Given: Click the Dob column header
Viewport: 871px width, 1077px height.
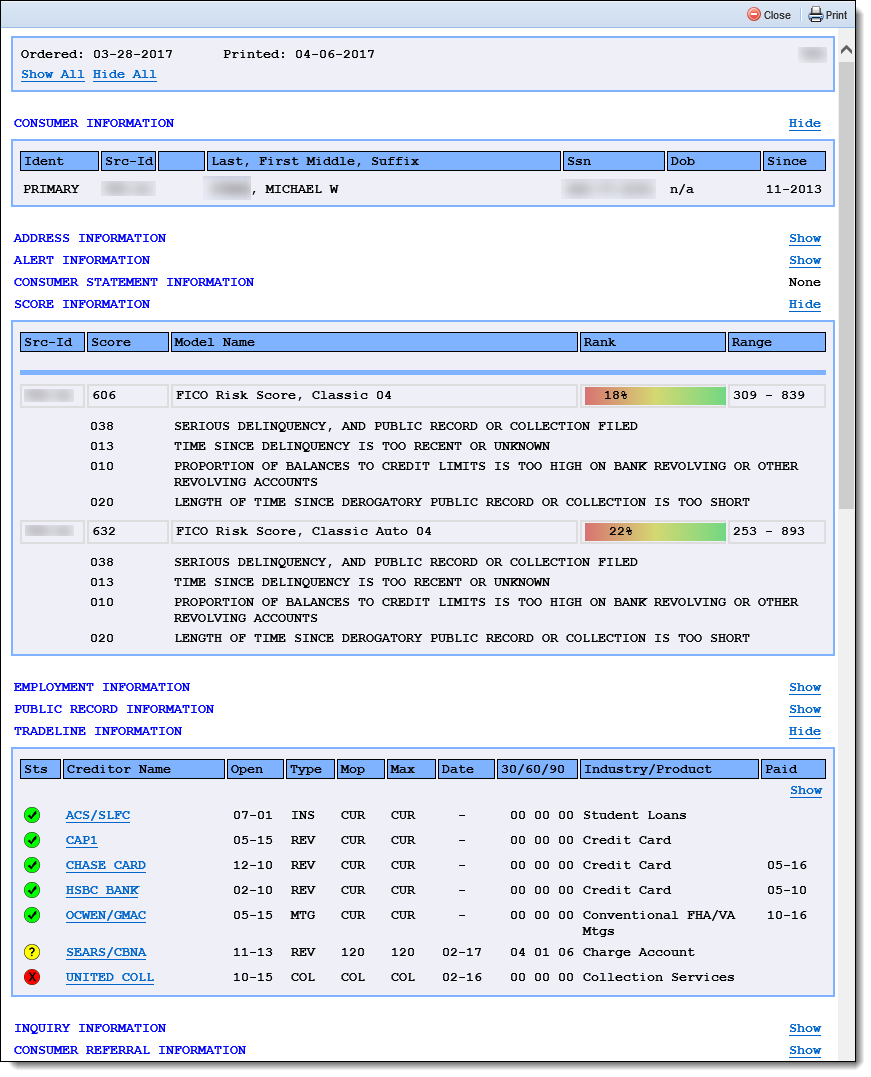Looking at the screenshot, I should tap(714, 161).
